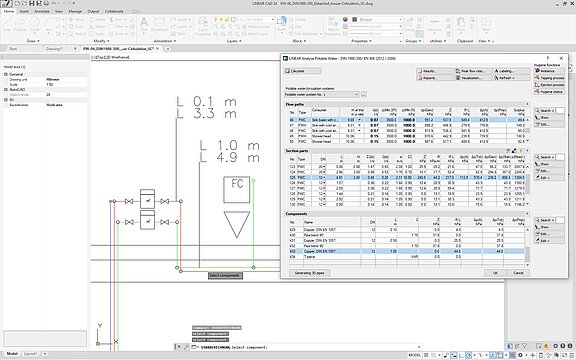Expand the Annotation panel dropdown

(165, 41)
